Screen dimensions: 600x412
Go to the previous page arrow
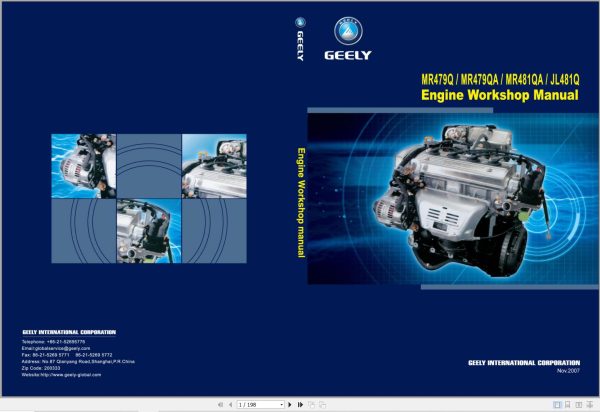coord(230,404)
